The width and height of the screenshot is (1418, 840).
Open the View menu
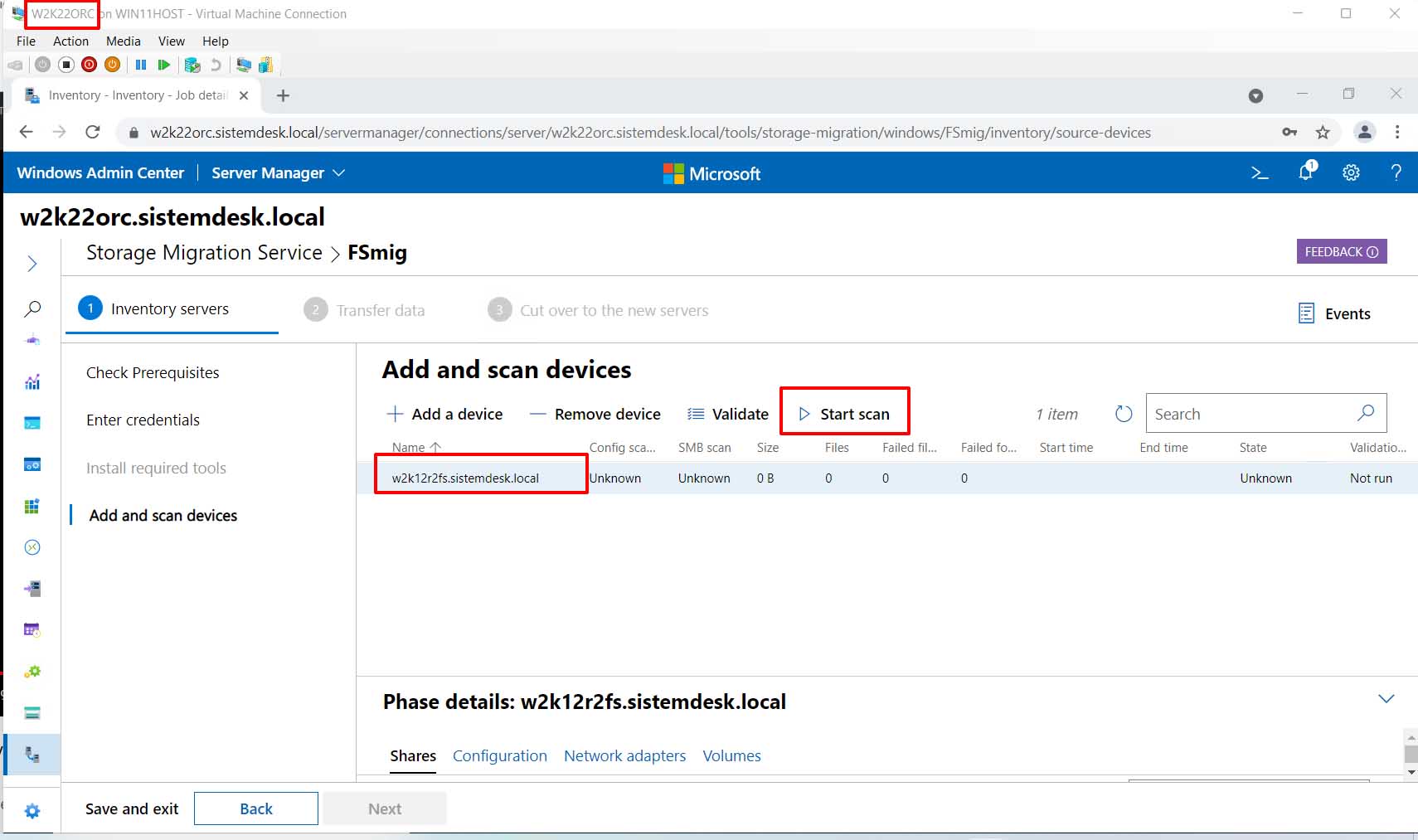click(x=172, y=41)
